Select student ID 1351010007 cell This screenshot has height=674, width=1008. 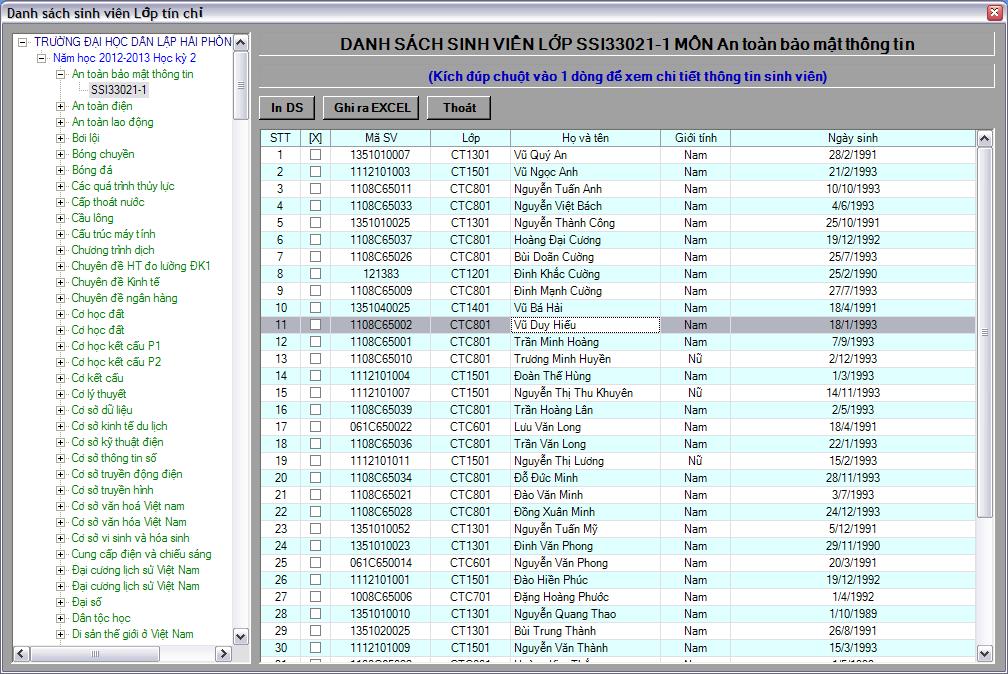point(380,155)
